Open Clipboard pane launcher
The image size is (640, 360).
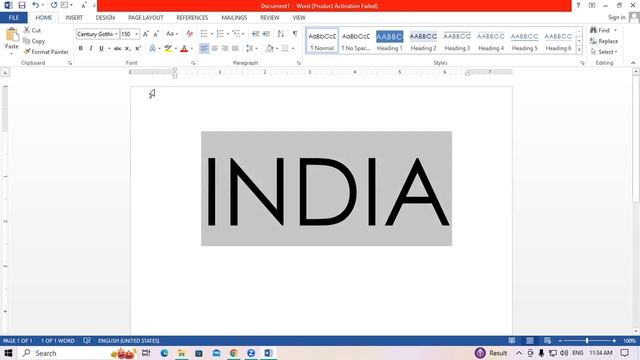click(70, 63)
